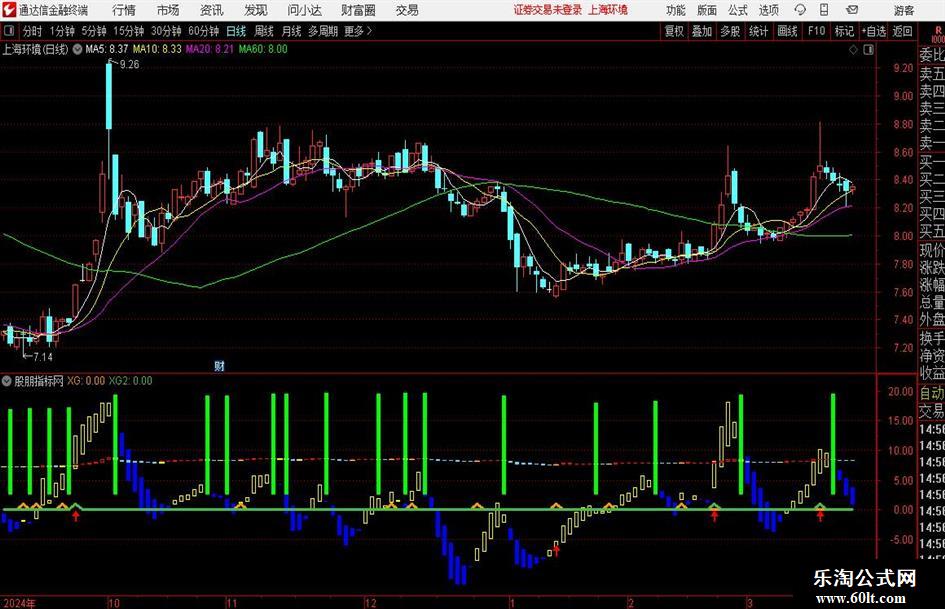945x609 pixels.
Task: Click the 证券交易未登录 login link
Action: coord(548,10)
